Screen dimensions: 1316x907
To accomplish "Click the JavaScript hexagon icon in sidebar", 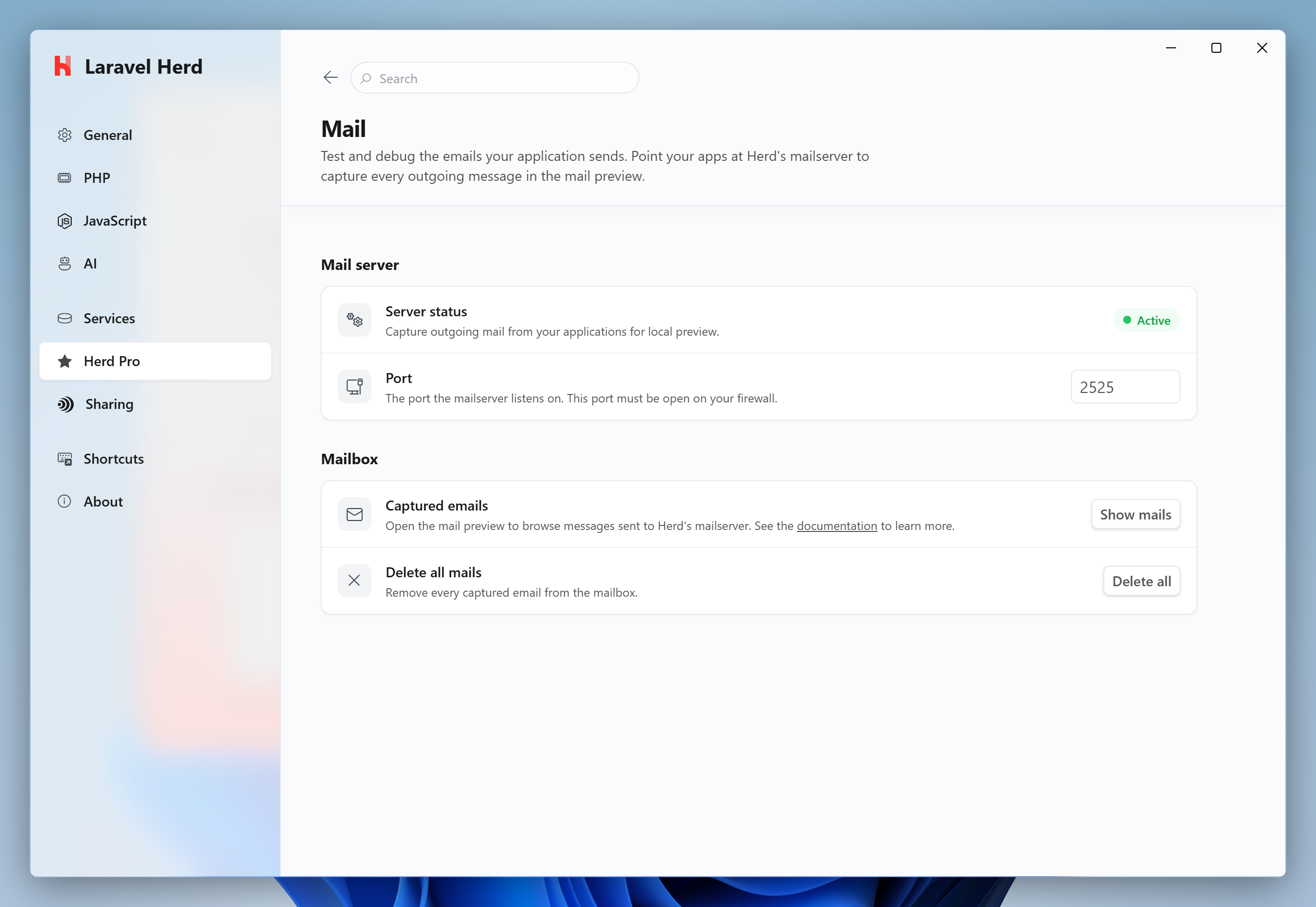I will [65, 221].
